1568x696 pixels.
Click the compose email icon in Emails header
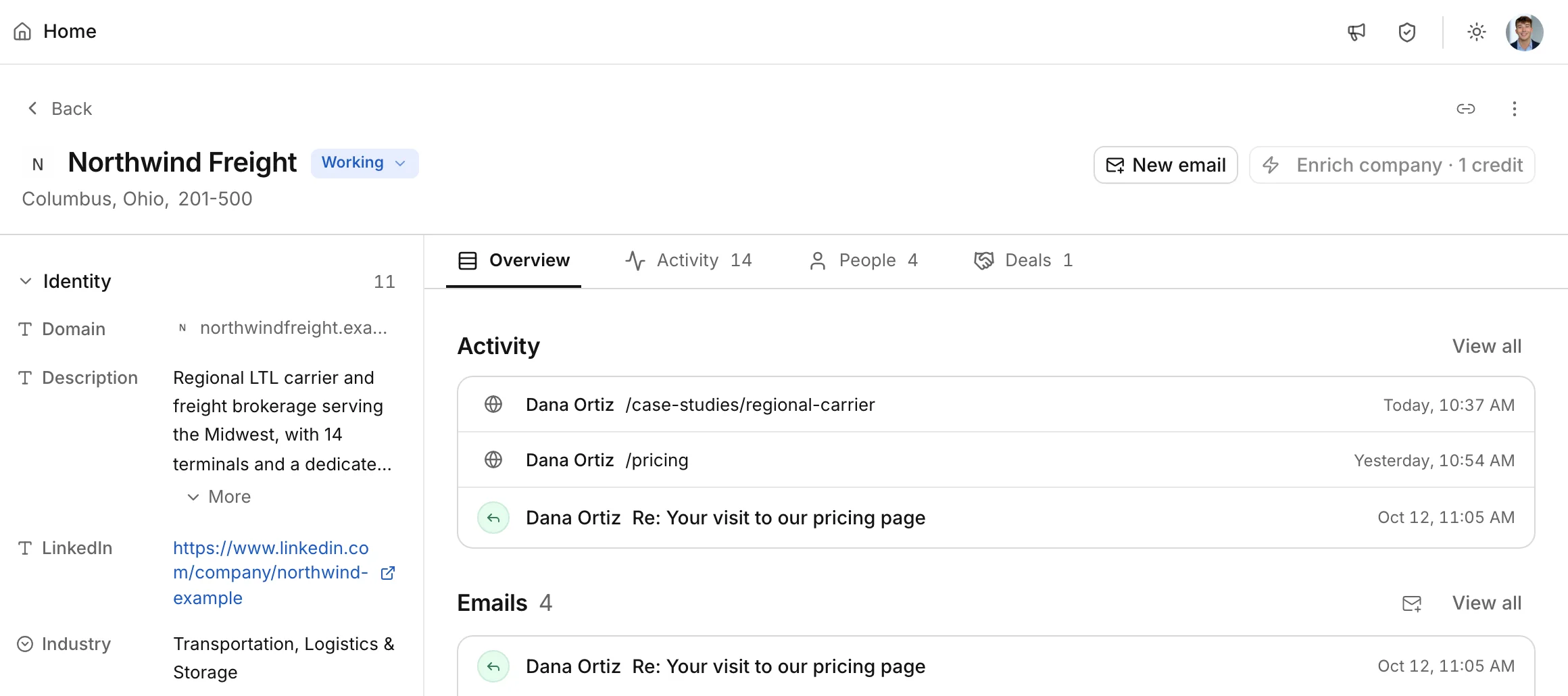point(1412,603)
